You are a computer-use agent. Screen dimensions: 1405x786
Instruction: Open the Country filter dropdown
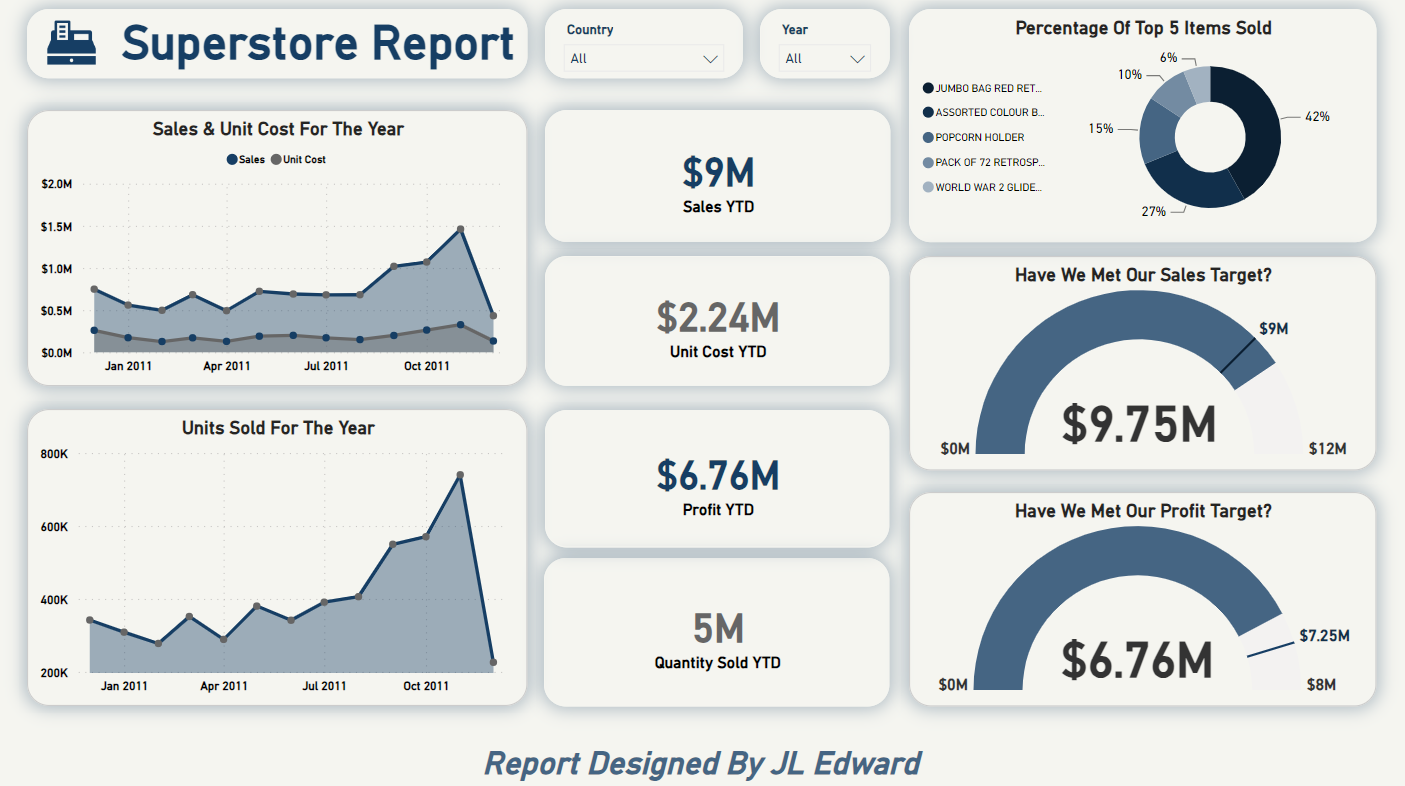(643, 59)
